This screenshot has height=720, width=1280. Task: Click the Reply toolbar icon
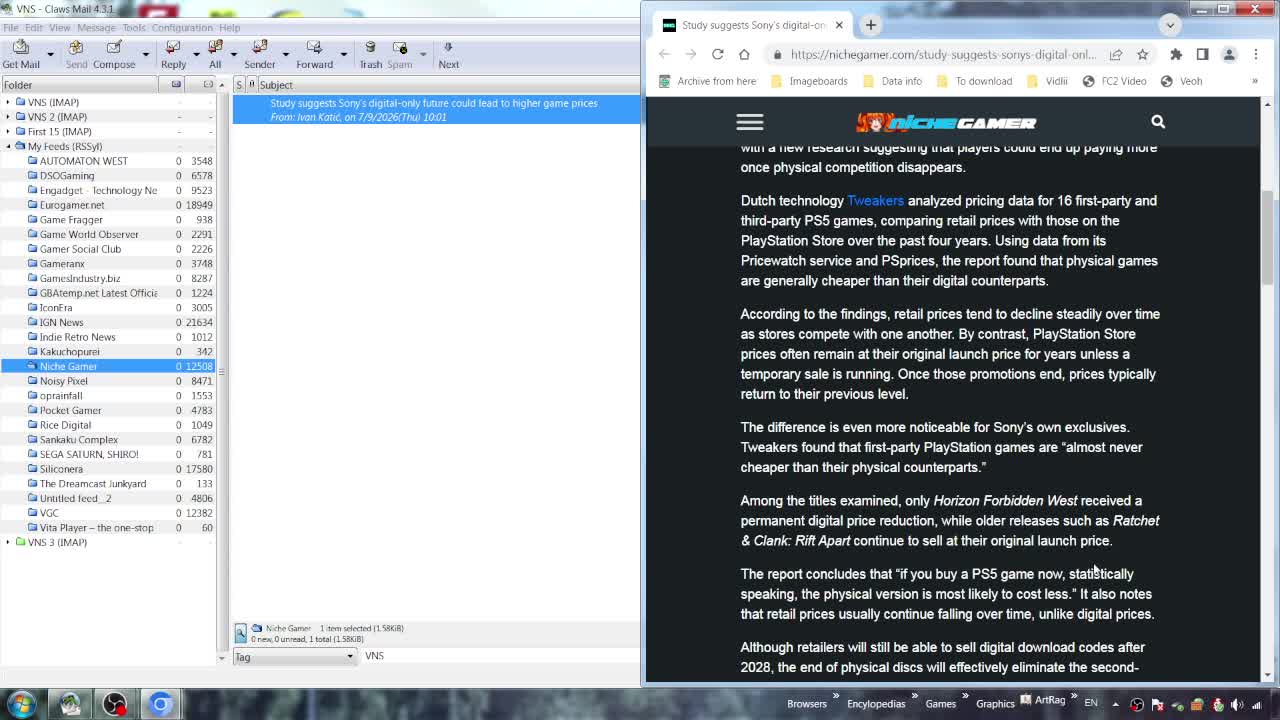click(173, 54)
